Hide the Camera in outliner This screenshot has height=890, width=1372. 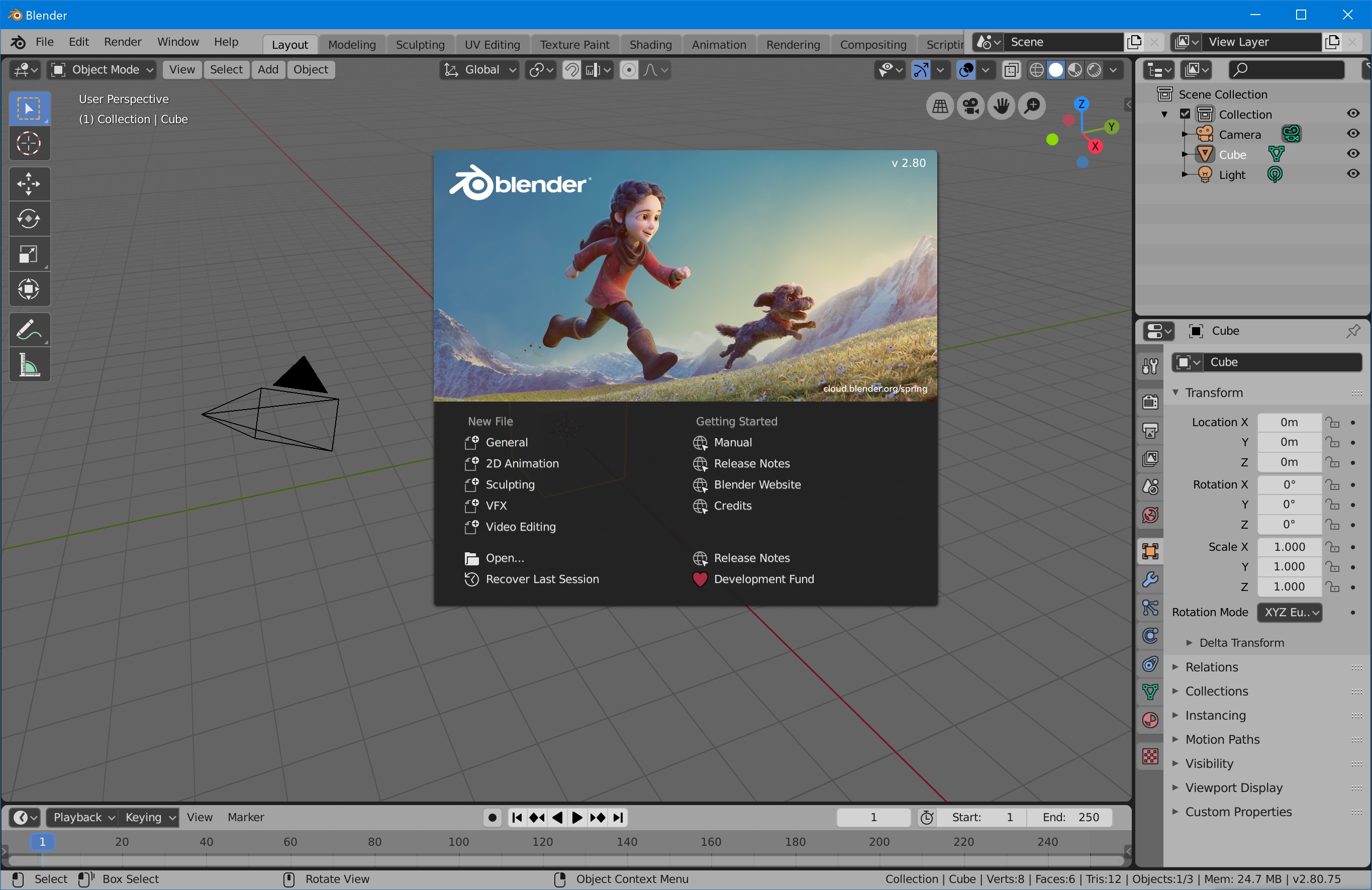1353,134
